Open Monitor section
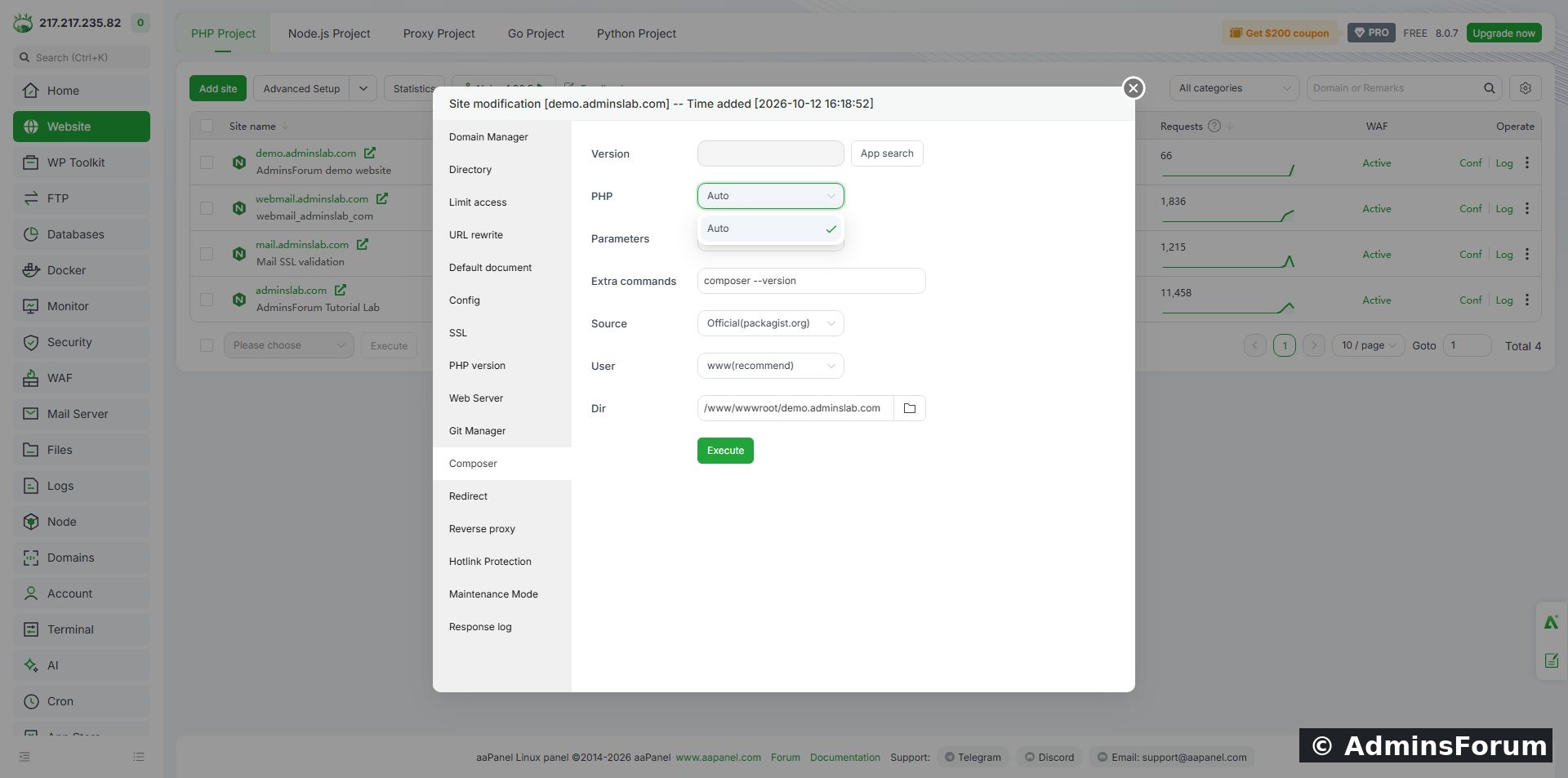Image resolution: width=1568 pixels, height=778 pixels. tap(82, 306)
